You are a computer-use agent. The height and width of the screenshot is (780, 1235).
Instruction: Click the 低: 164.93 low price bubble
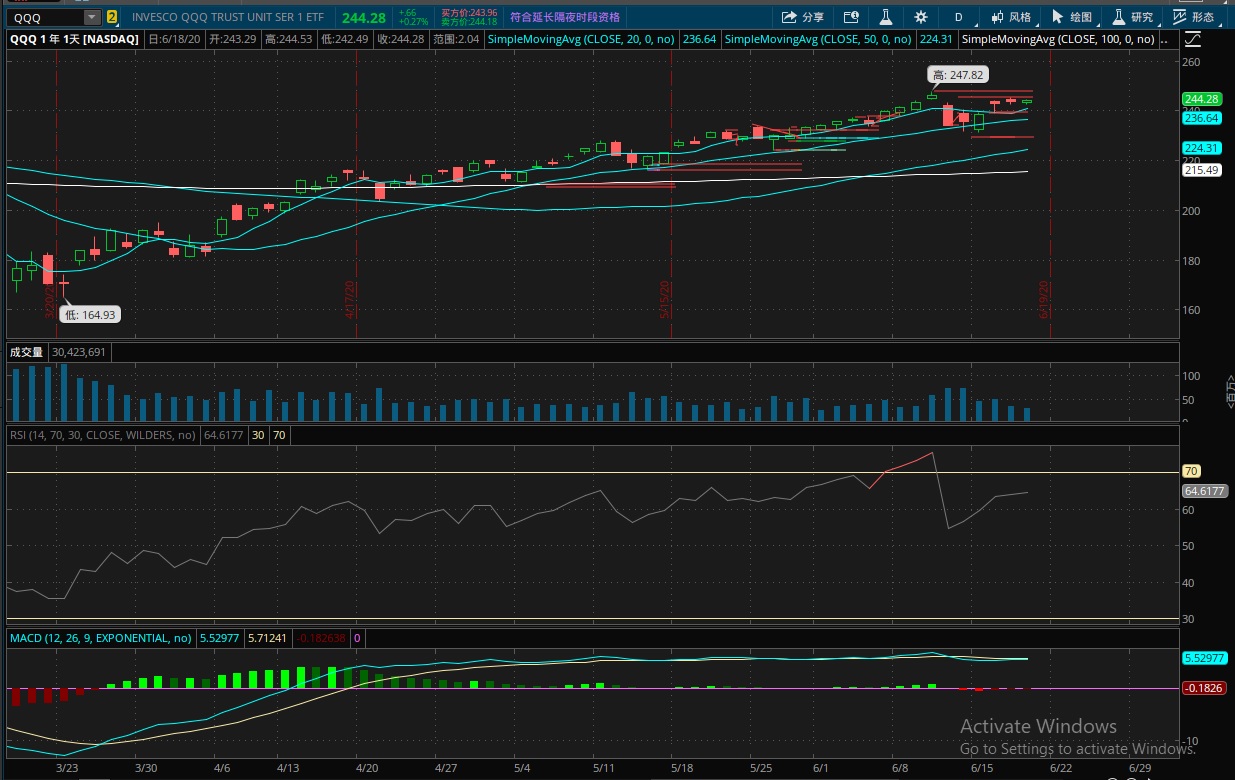tap(90, 314)
